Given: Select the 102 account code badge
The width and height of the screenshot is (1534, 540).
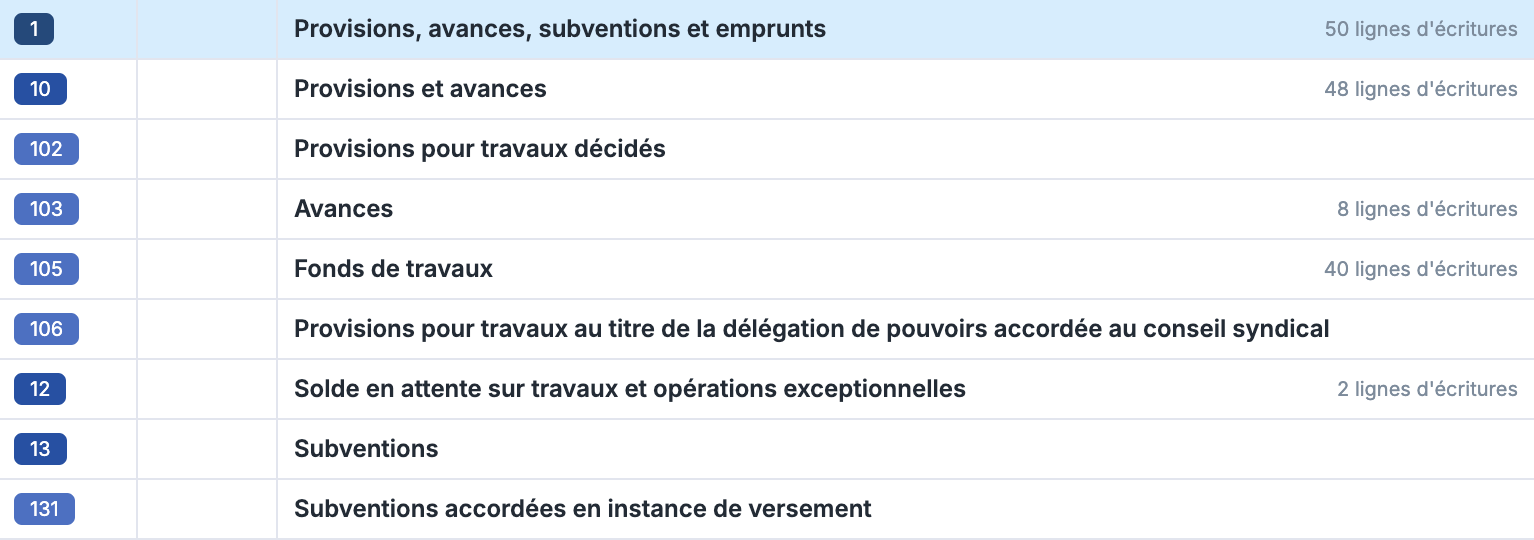Looking at the screenshot, I should pos(46,149).
